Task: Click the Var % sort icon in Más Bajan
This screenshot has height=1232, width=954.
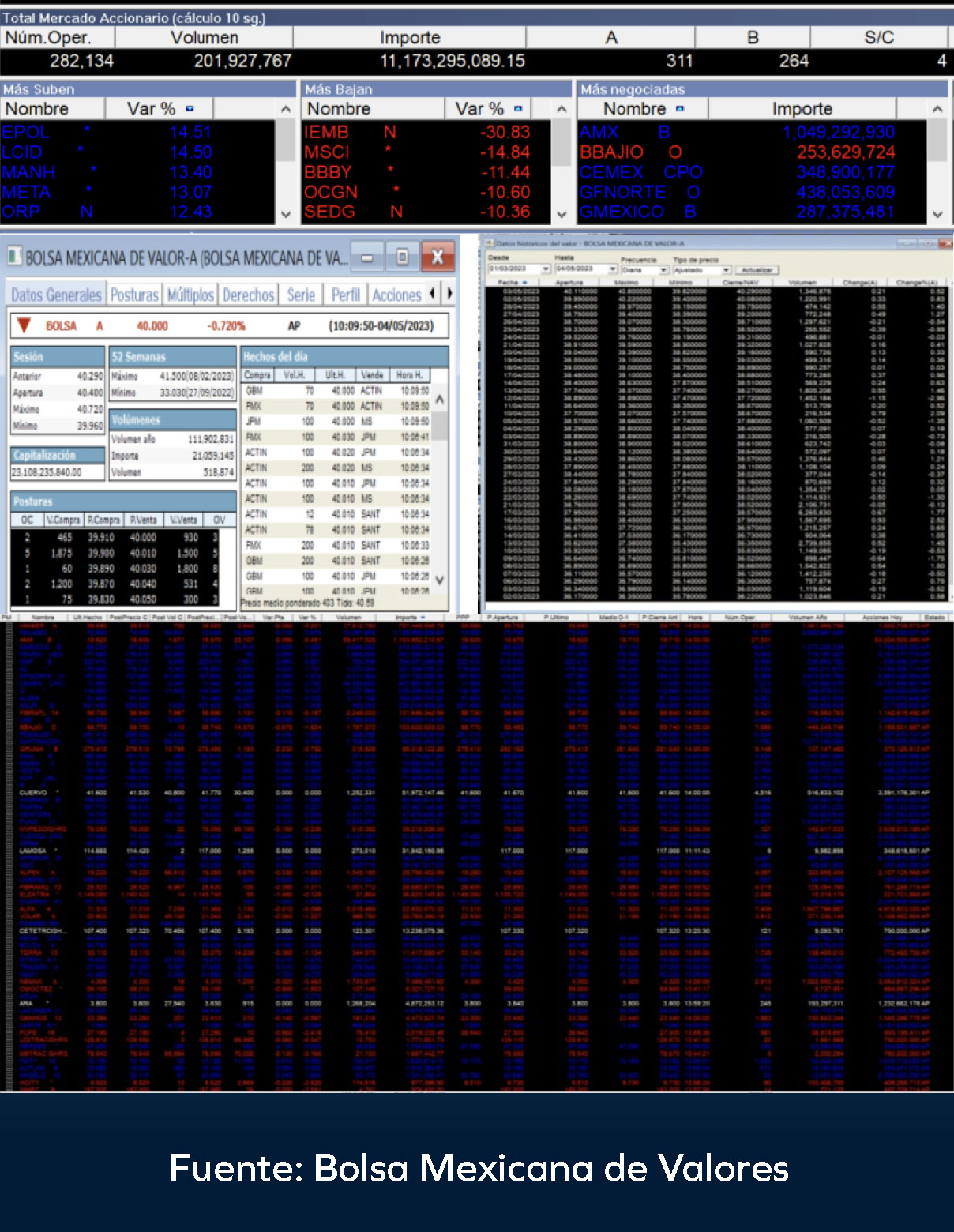Action: coord(518,108)
